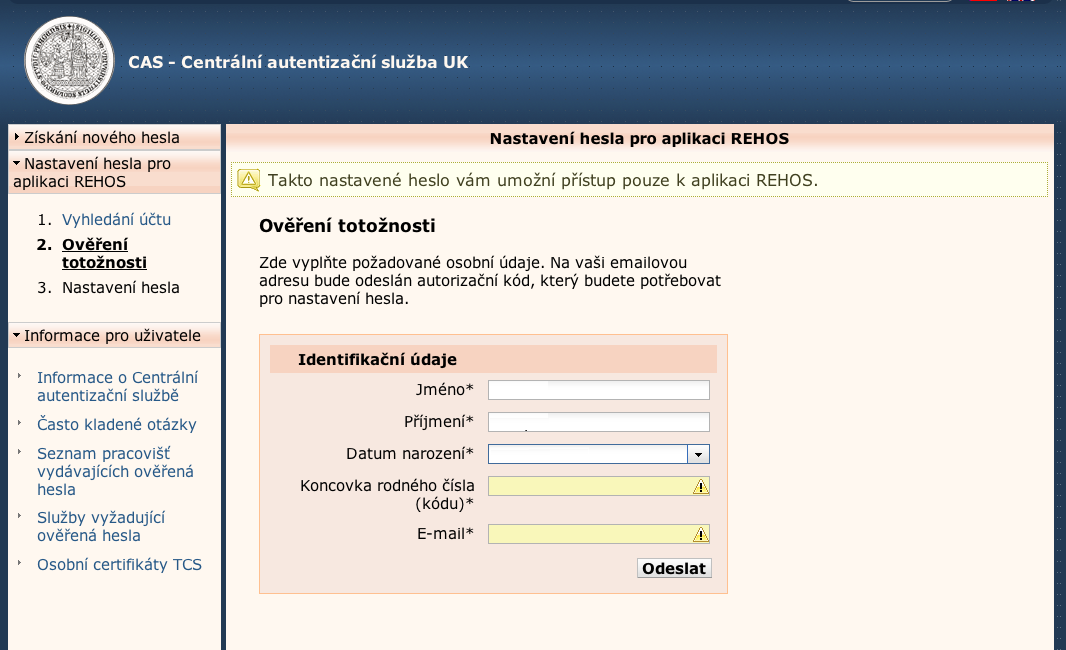Go to step Vyhledání účtu
This screenshot has width=1066, height=650.
(x=116, y=220)
